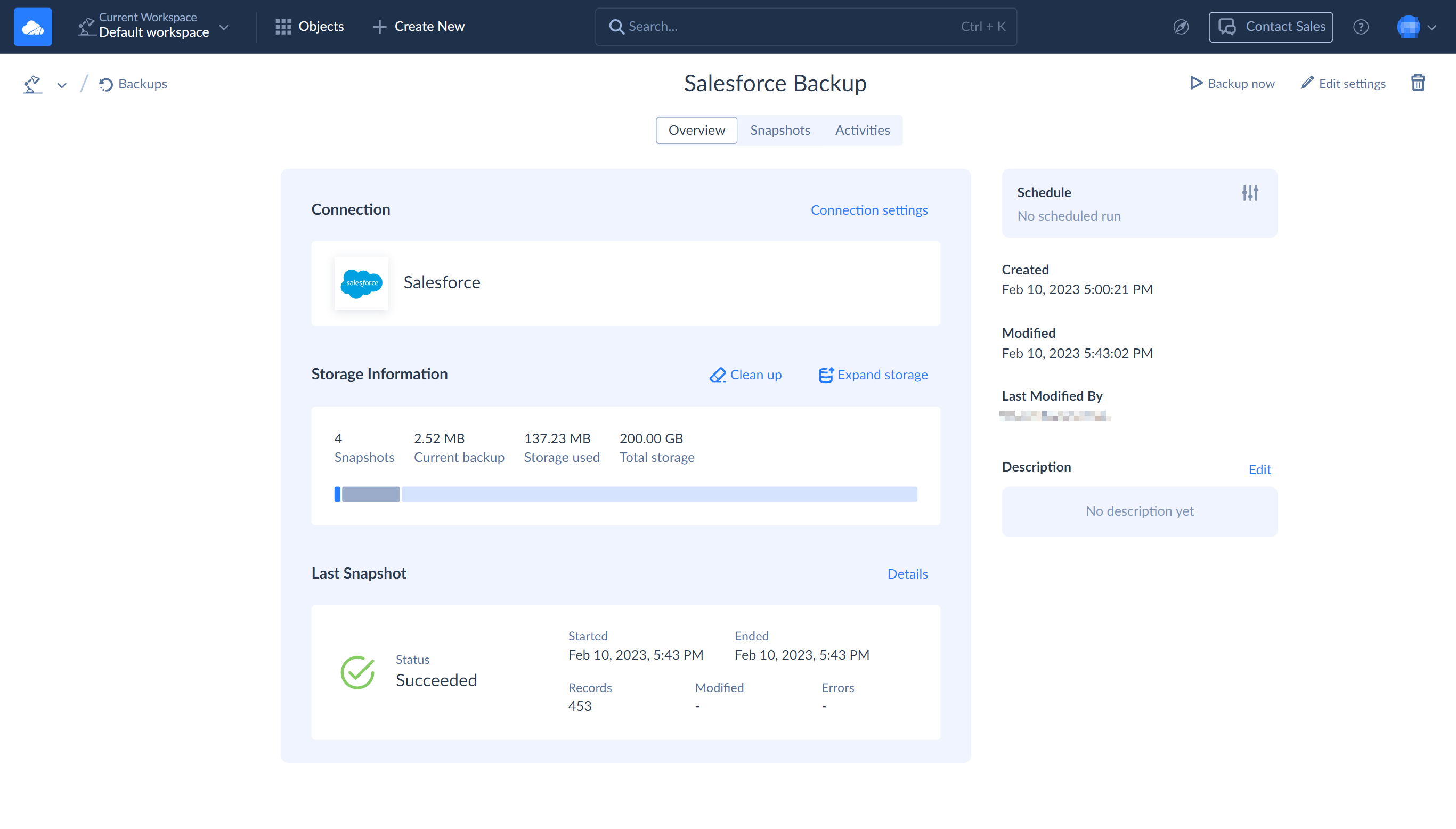1456x829 pixels.
Task: Click the 200.00 GB total storage value
Action: pyautogui.click(x=650, y=438)
